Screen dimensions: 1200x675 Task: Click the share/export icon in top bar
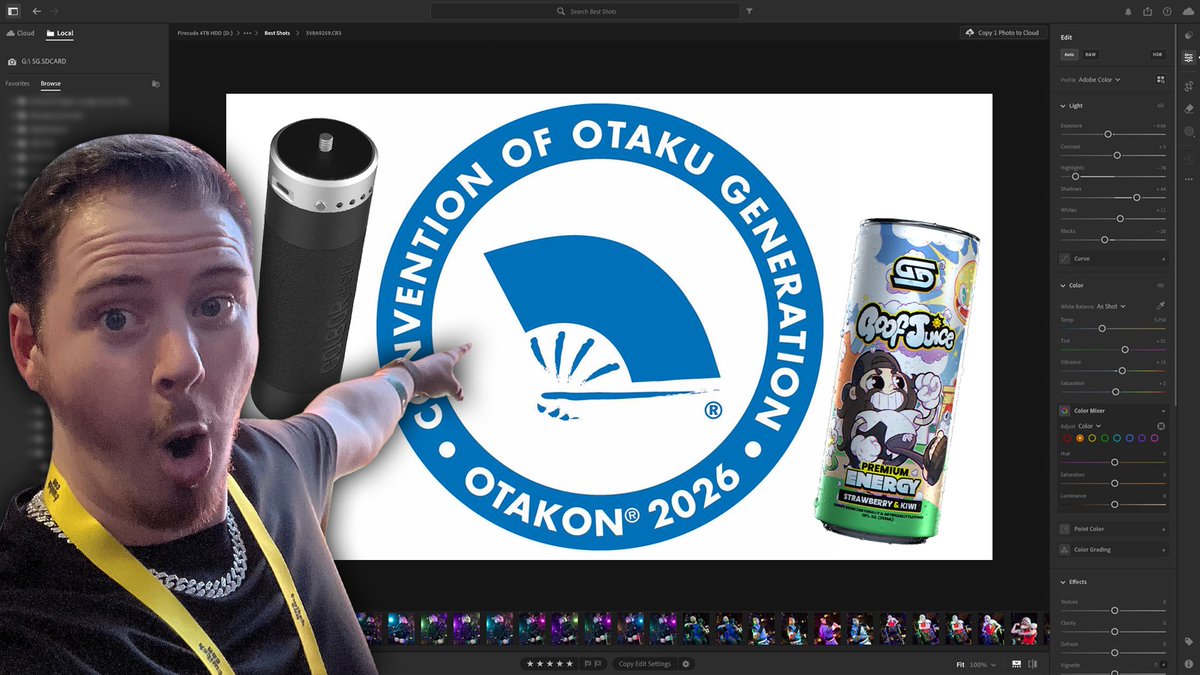coord(1149,11)
